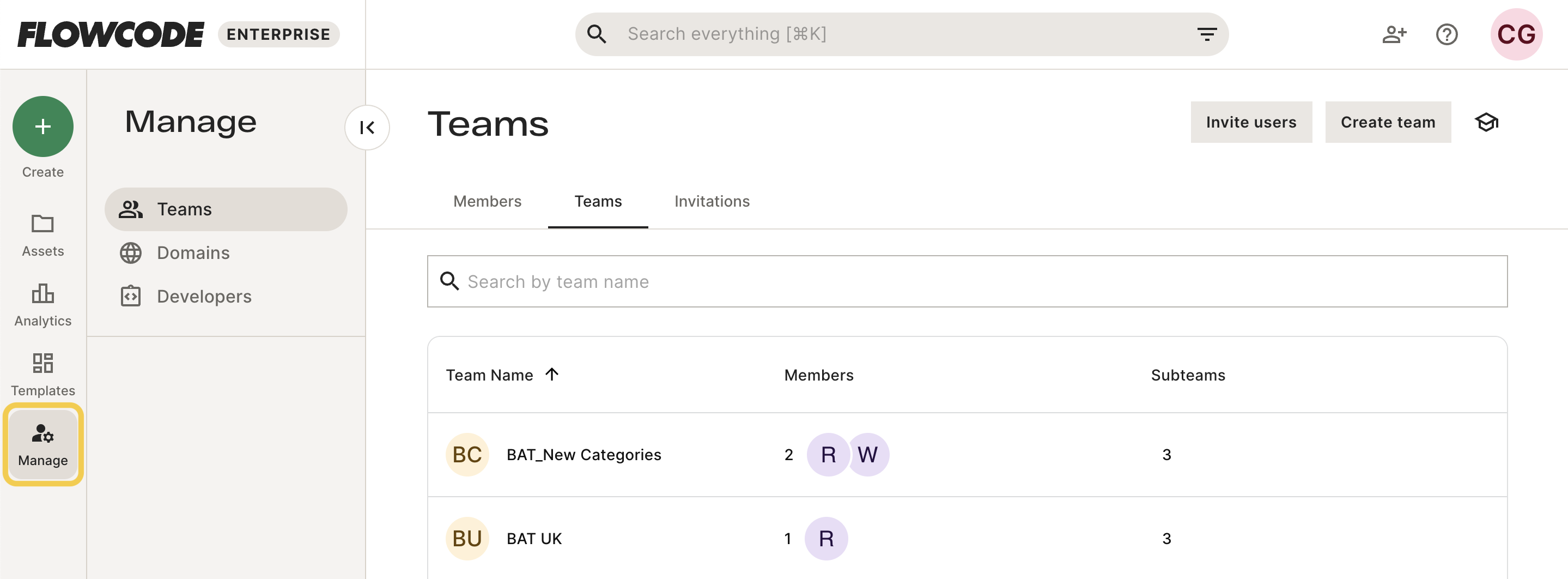Select the Teams tab
The width and height of the screenshot is (1568, 579).
598,202
